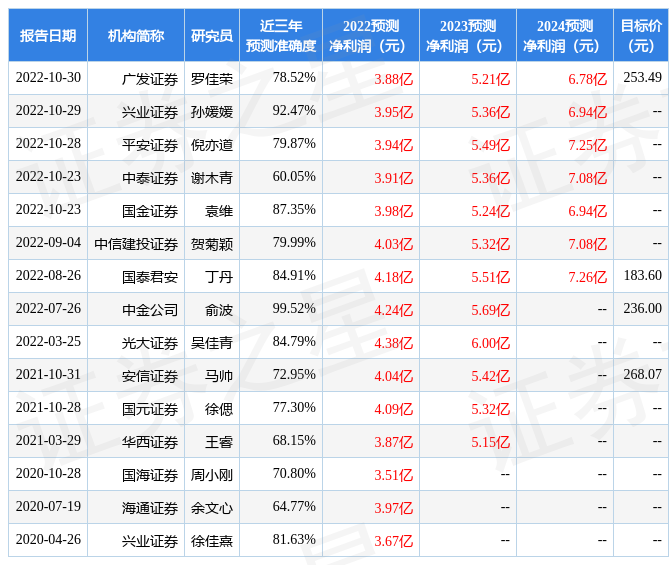Viewport: 669px width, 565px height.
Task: Select the date cell 2020-04-26
Action: [x=48, y=540]
